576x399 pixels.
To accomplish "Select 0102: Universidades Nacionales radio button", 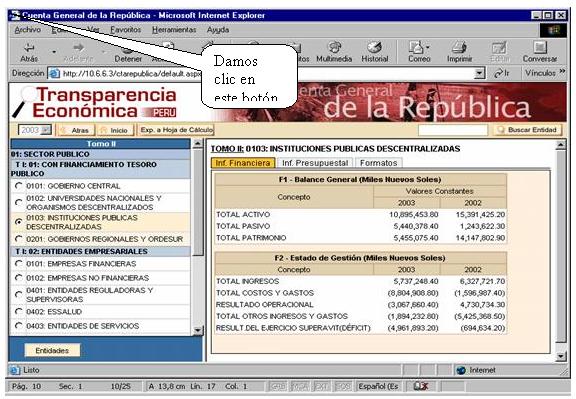I will coord(18,202).
